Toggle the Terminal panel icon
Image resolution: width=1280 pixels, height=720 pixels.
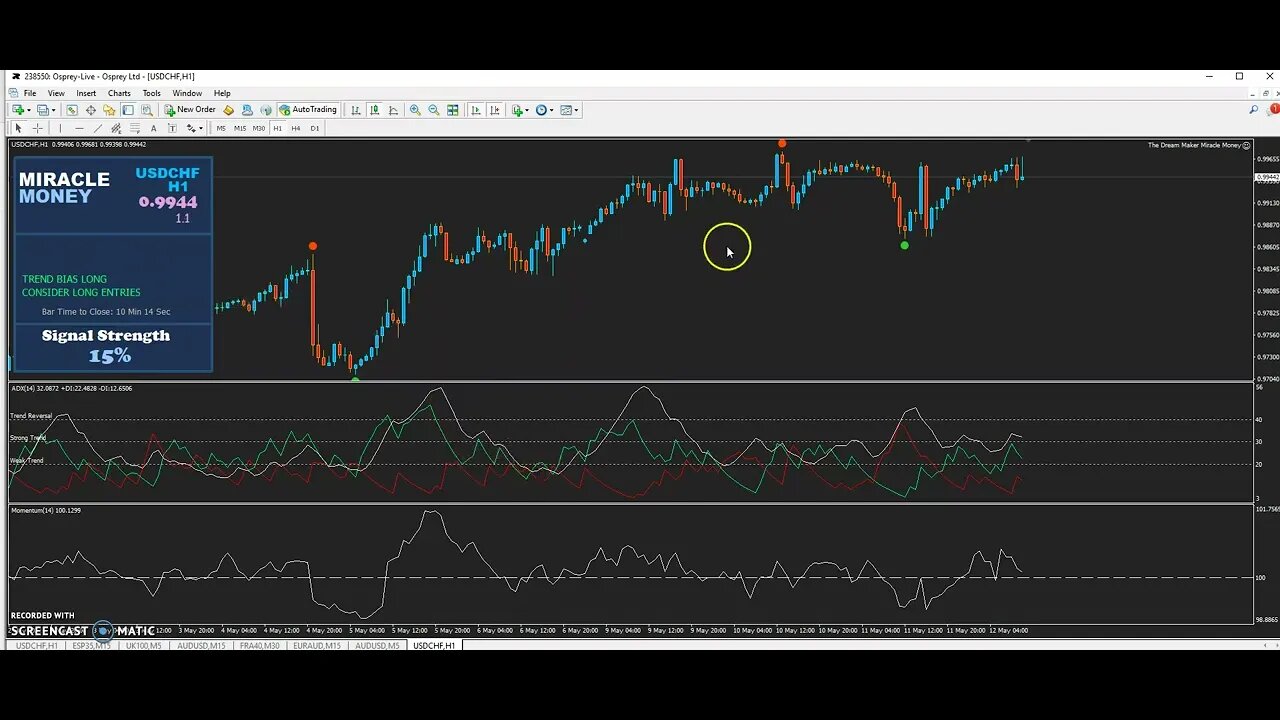coord(128,110)
